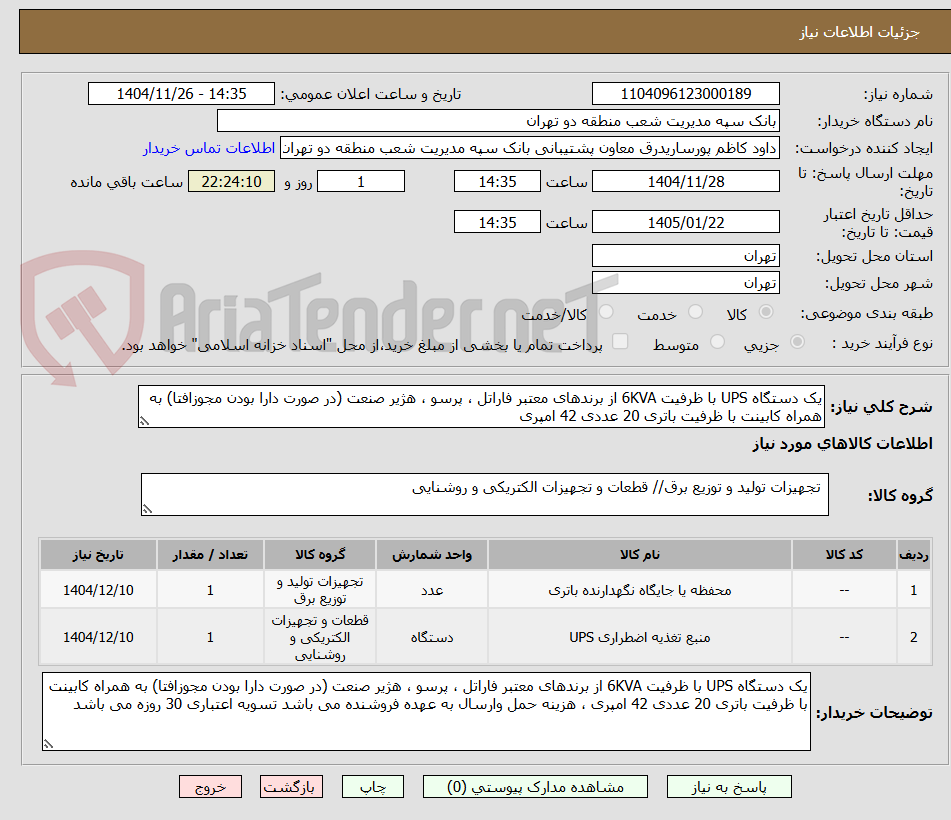Viewport: 951px width, 820px height.
Task: Click the پاسخ به نیاز button
Action: [729, 787]
